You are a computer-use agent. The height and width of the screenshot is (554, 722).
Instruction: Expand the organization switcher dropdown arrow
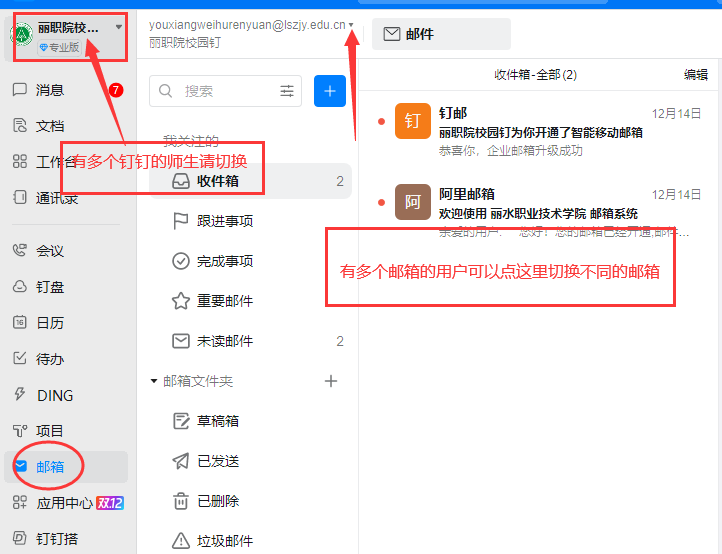[x=119, y=27]
